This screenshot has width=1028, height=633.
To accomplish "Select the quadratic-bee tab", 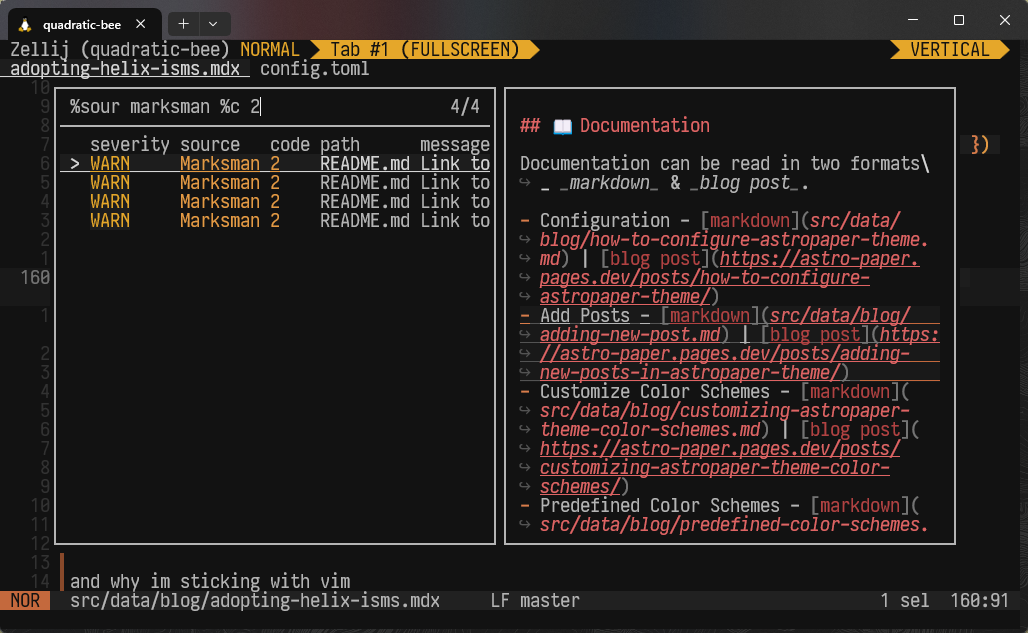I will pos(85,24).
